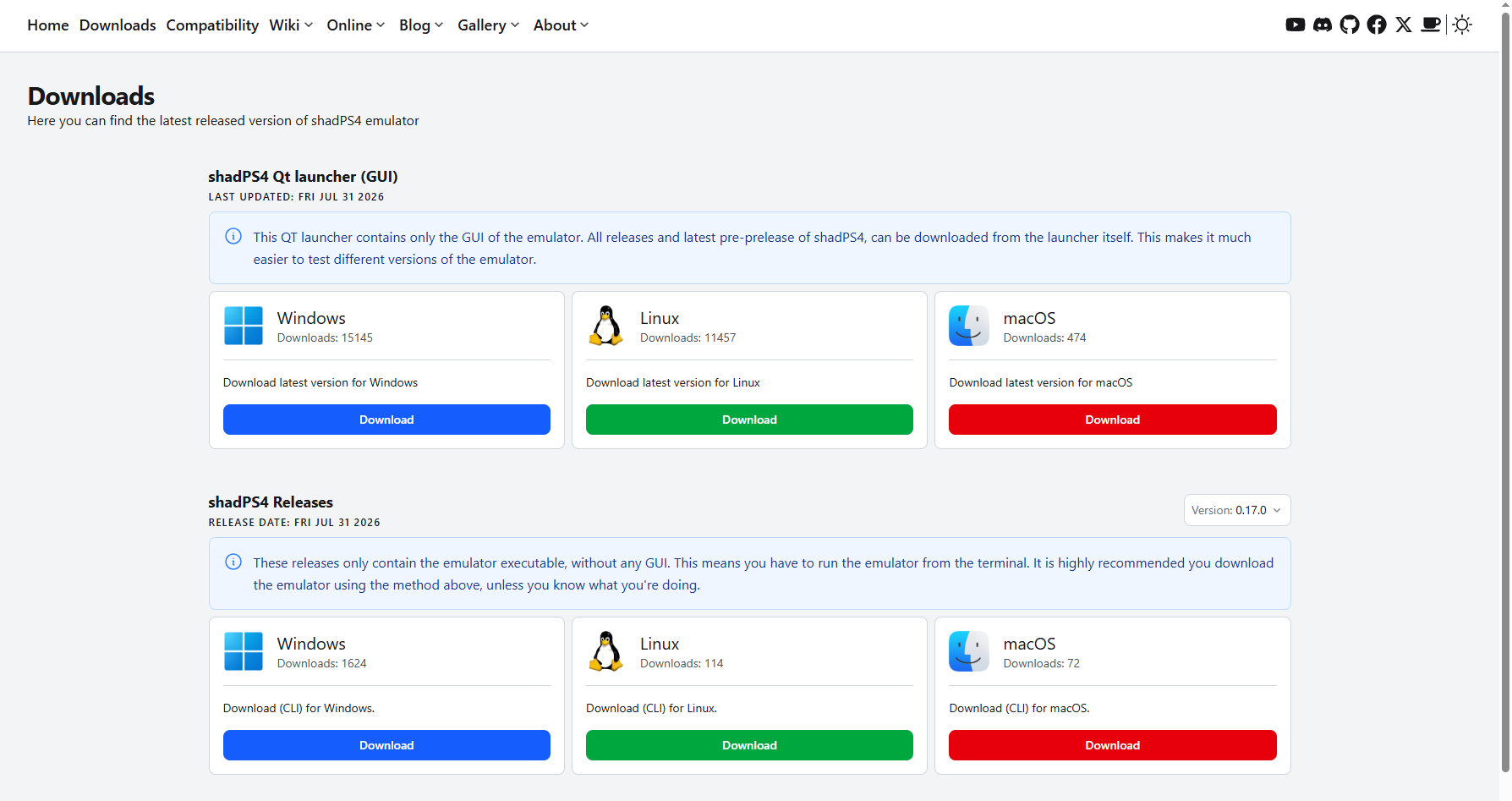Click the macOS Finder icon in the Qt launcher section
Screen dimensions: 1512x801
pos(969,326)
